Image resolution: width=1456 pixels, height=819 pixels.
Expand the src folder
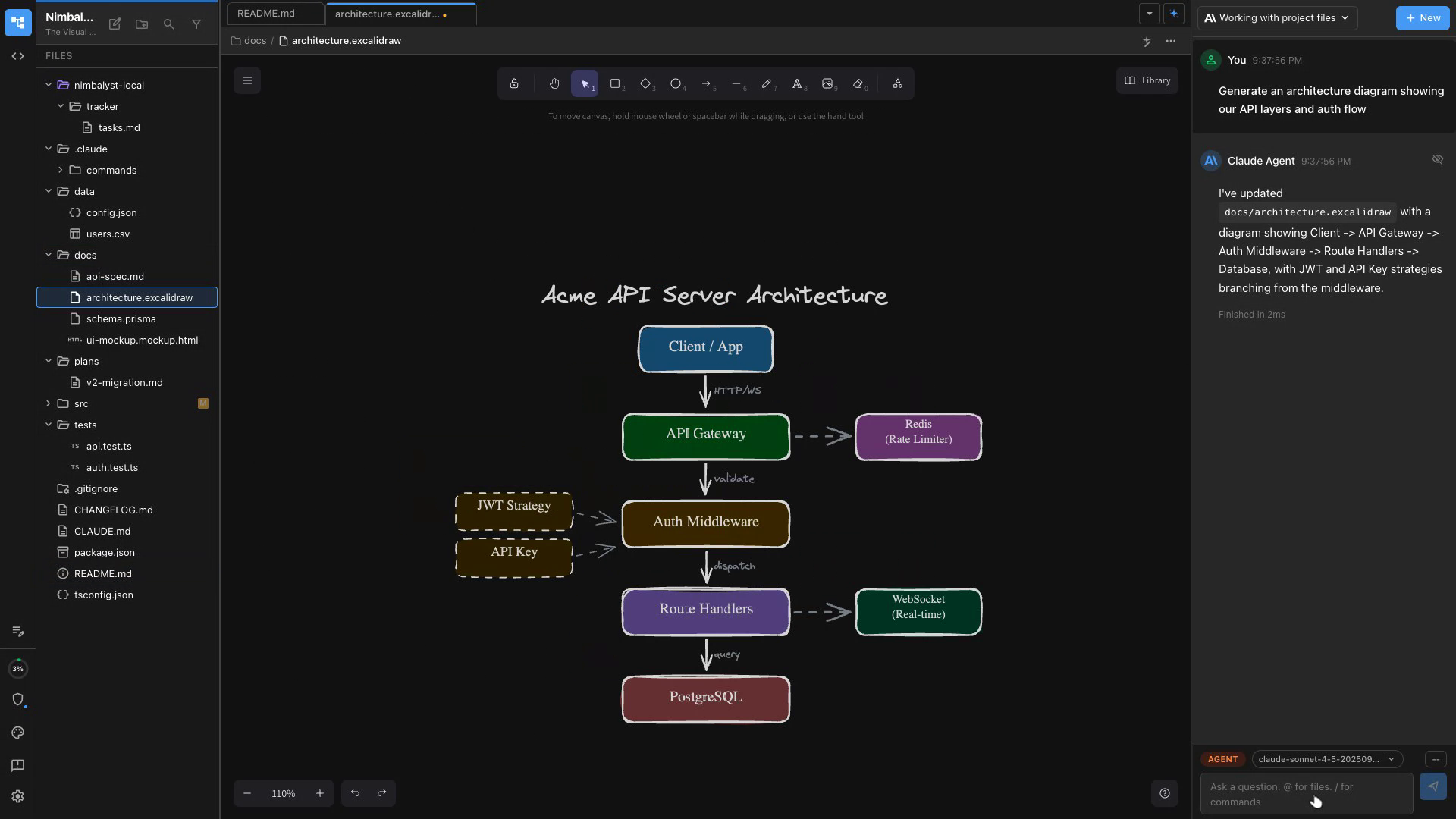[49, 403]
